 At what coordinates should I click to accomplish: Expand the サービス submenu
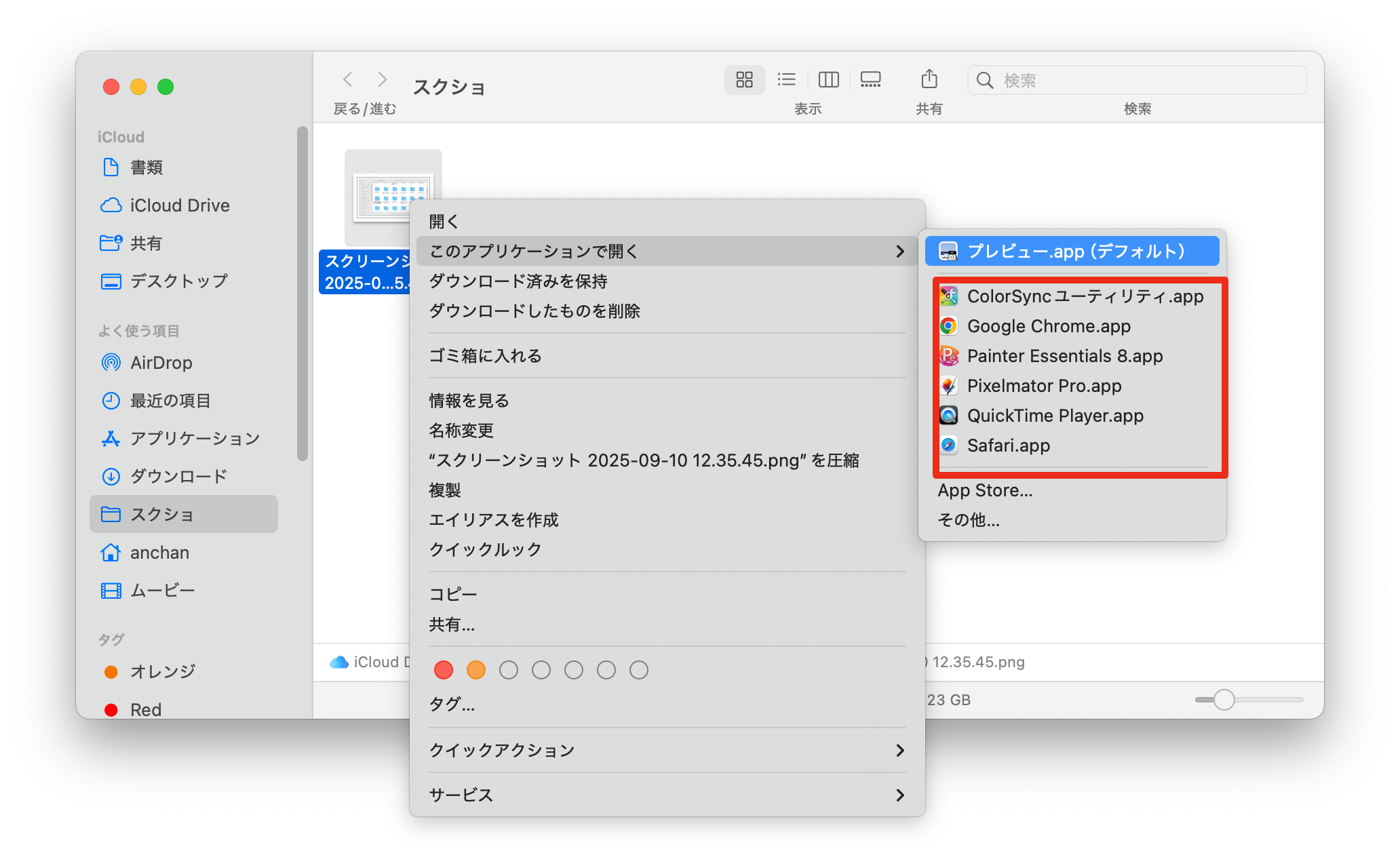[x=667, y=795]
